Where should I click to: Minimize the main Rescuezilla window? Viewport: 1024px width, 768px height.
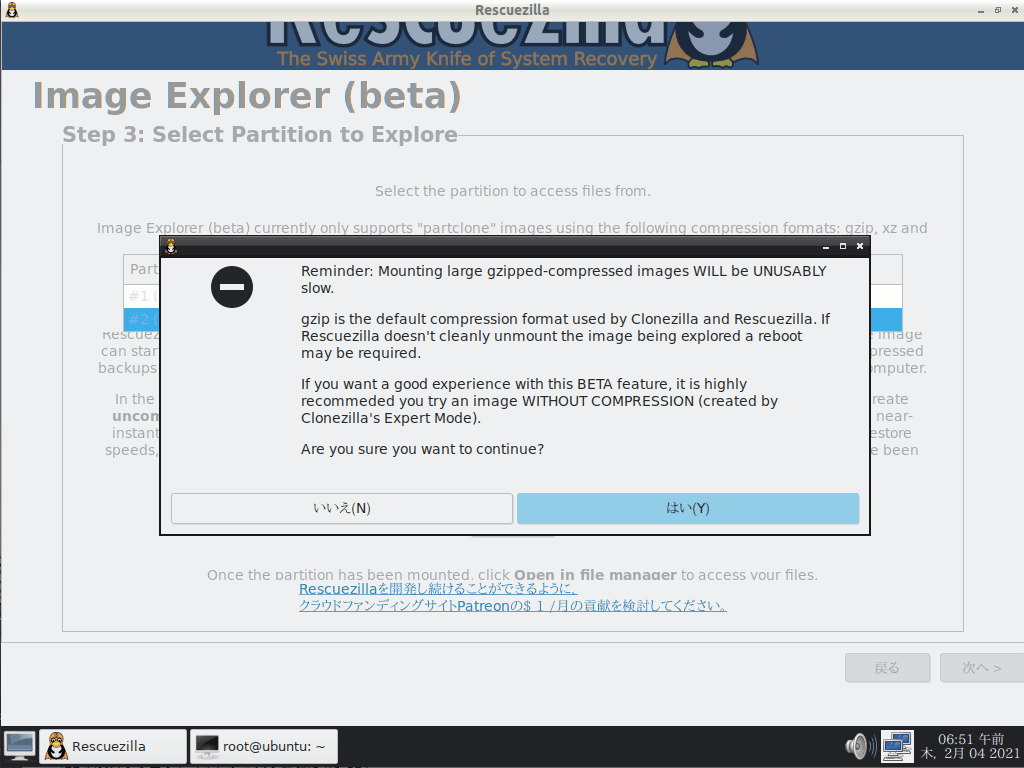[981, 10]
